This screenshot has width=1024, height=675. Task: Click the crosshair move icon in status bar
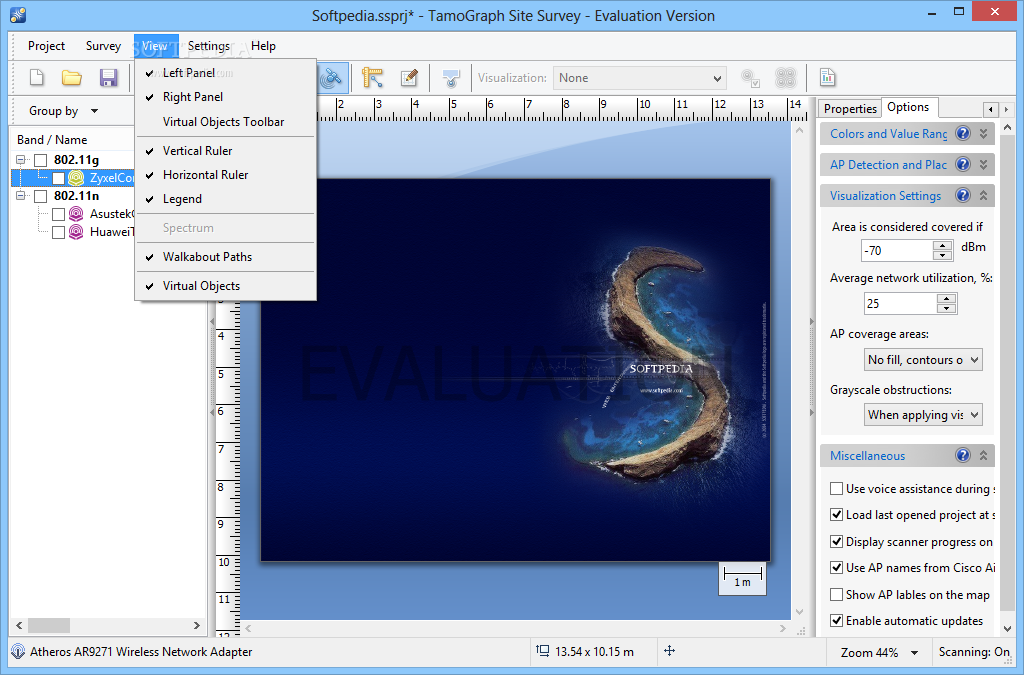669,650
